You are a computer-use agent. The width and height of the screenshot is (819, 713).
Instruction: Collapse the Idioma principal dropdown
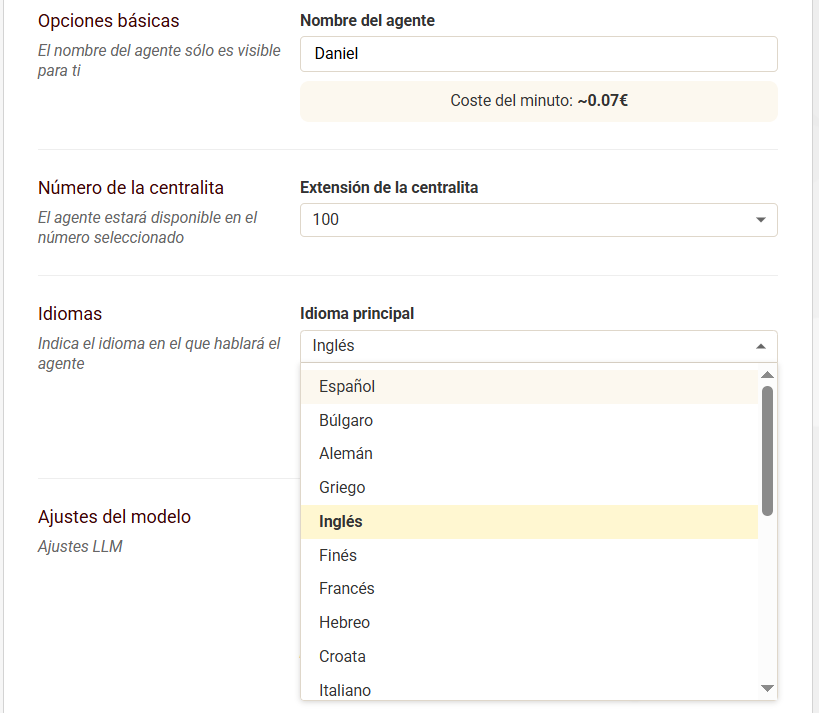pyautogui.click(x=764, y=345)
